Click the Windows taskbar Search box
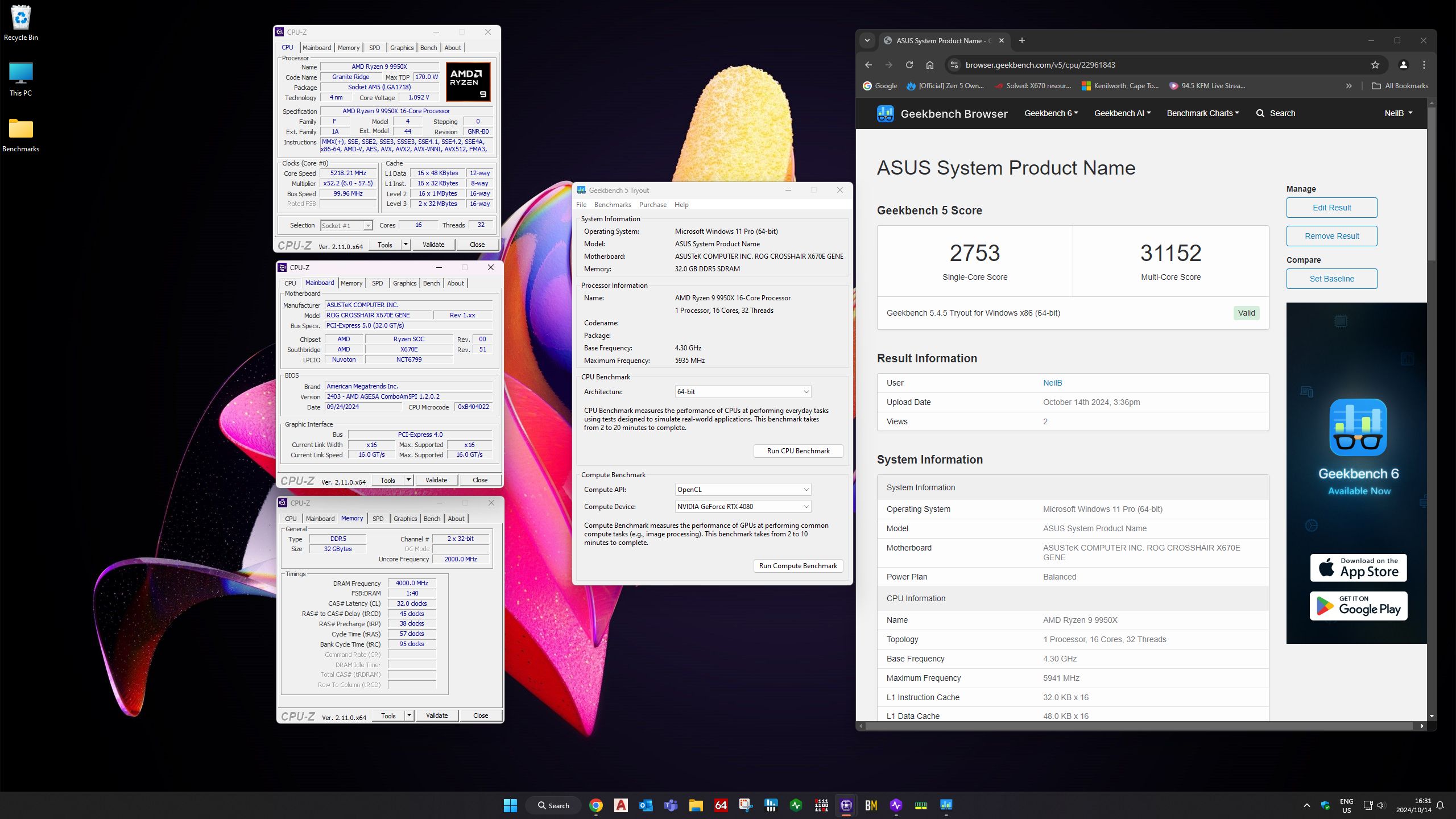1456x819 pixels. pyautogui.click(x=553, y=805)
